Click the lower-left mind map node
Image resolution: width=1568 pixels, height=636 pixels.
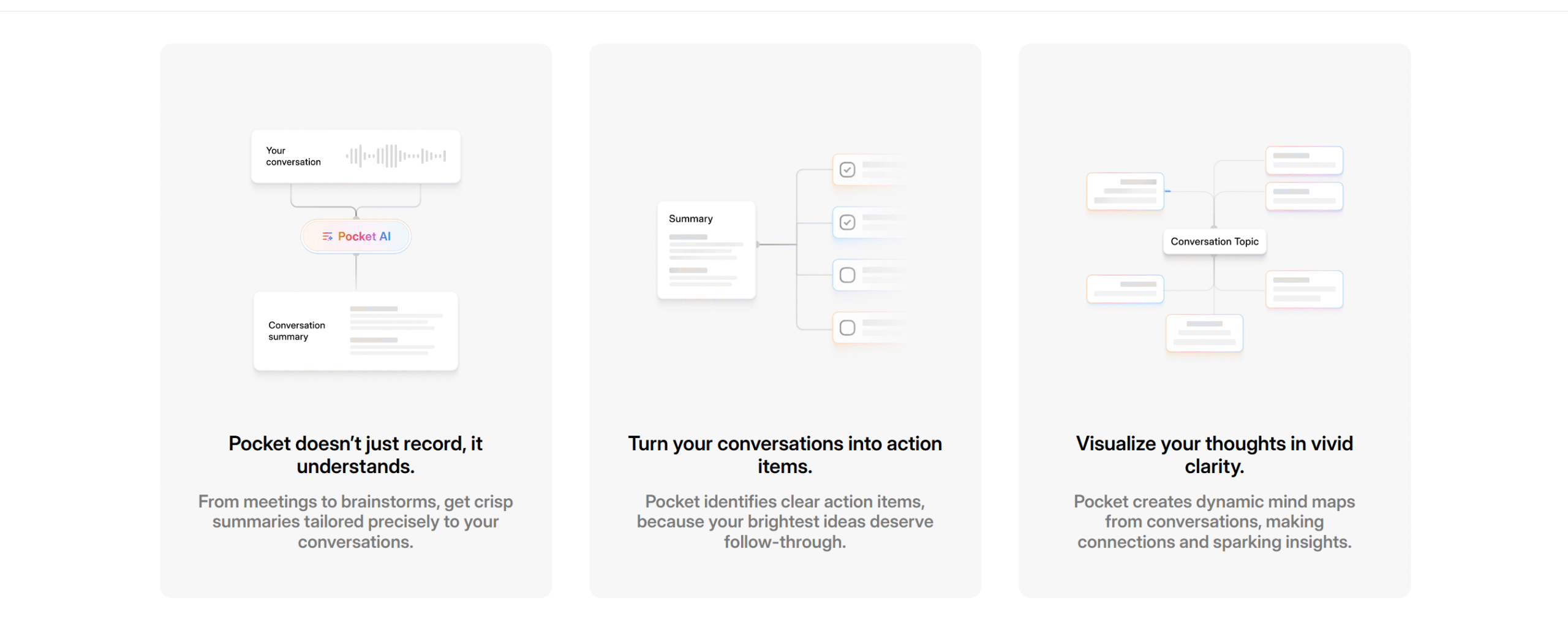[x=1125, y=289]
